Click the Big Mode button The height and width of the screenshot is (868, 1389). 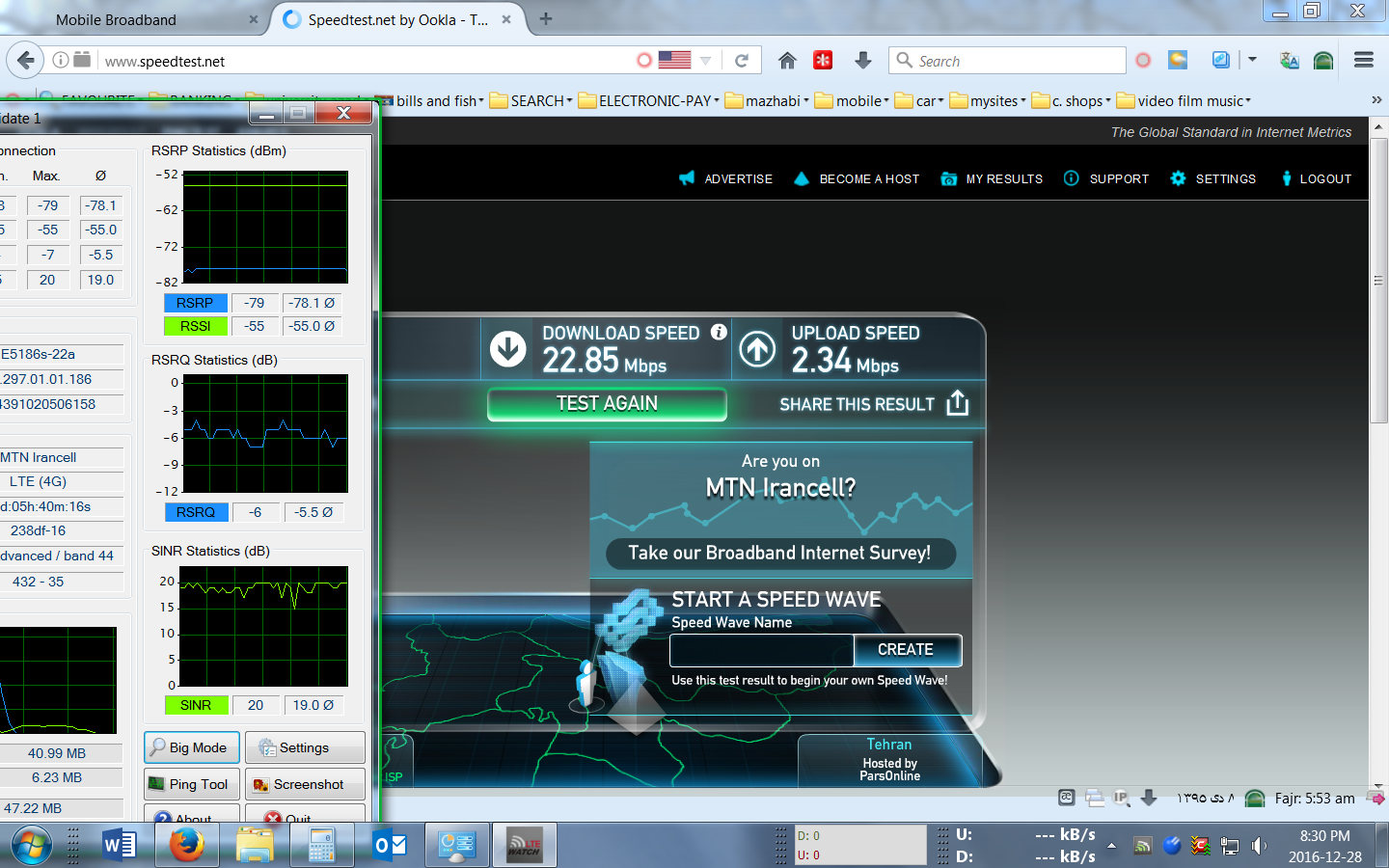pyautogui.click(x=191, y=747)
